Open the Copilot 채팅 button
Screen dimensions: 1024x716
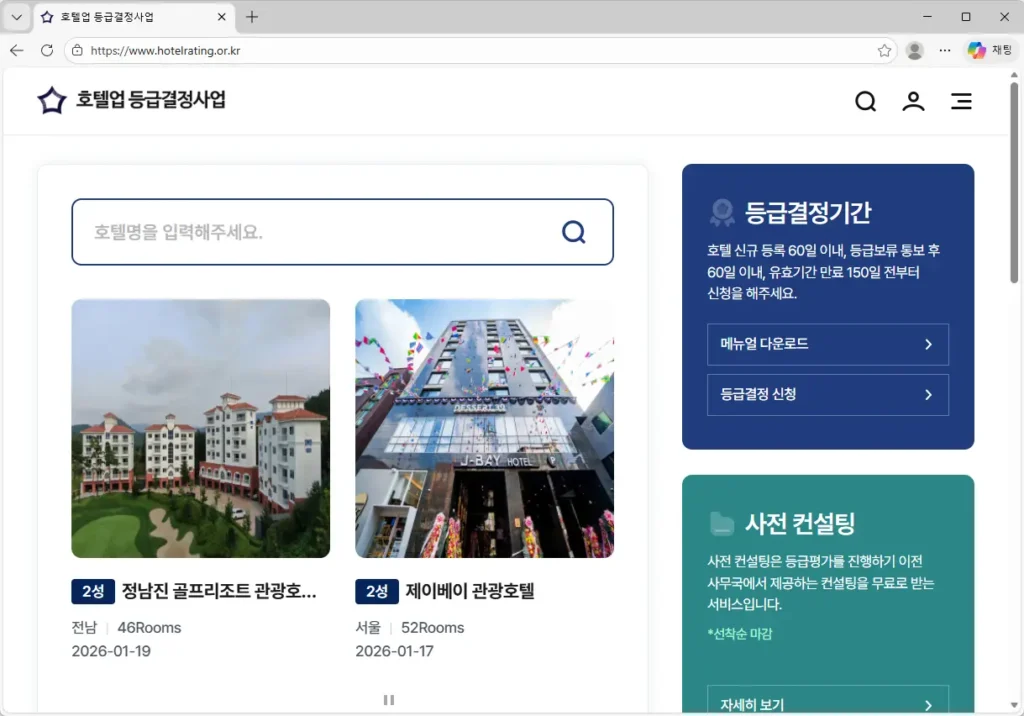coord(990,50)
